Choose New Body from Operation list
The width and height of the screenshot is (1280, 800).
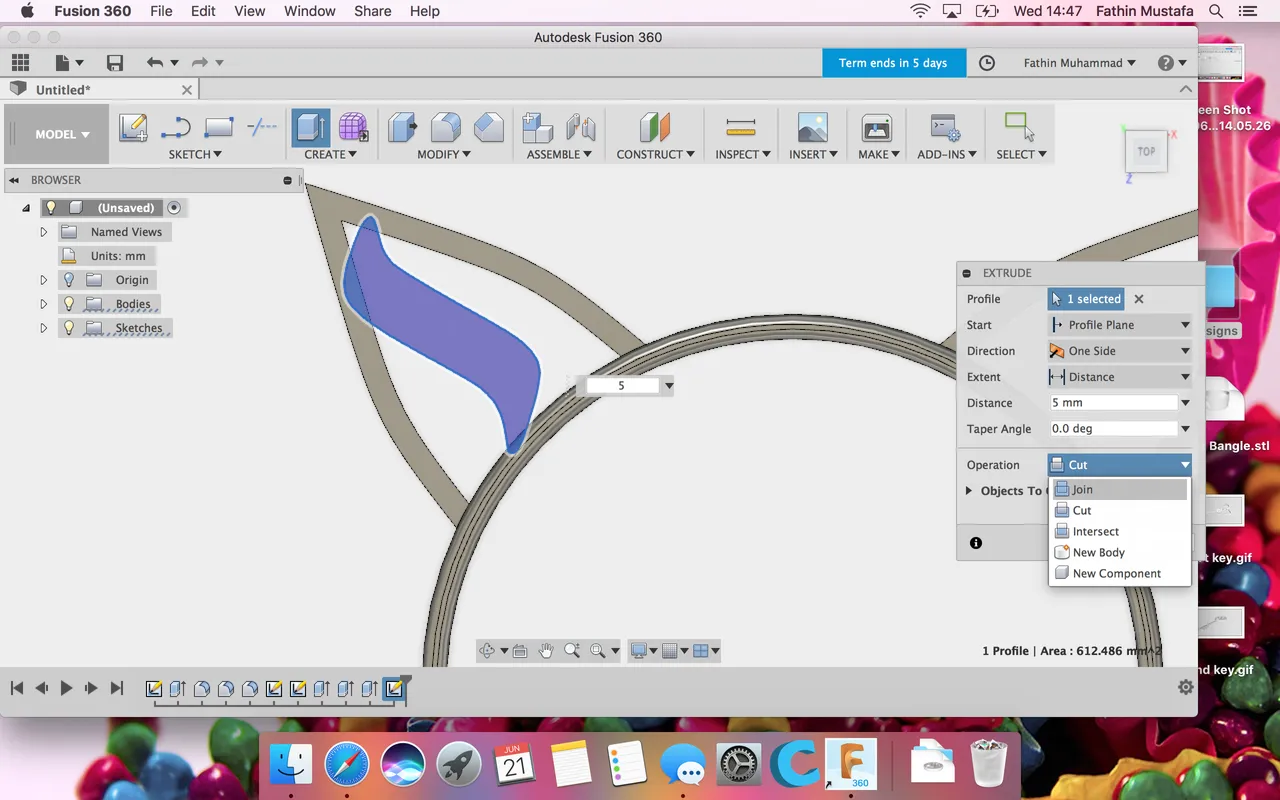(x=1119, y=552)
